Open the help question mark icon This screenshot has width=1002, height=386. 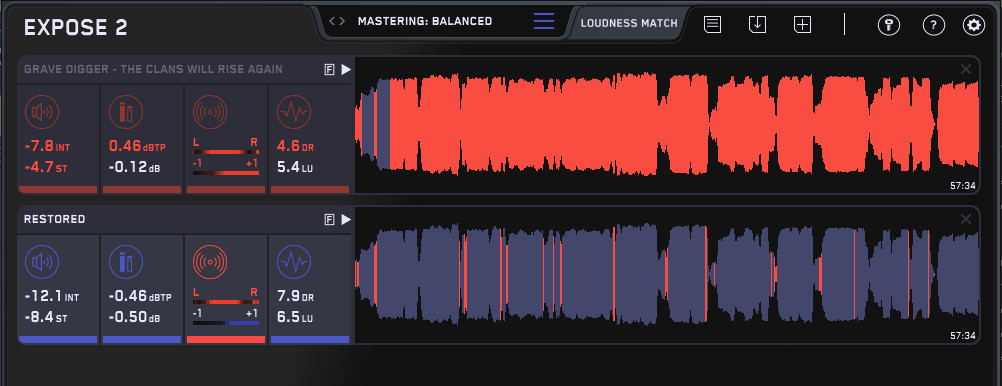pyautogui.click(x=934, y=26)
